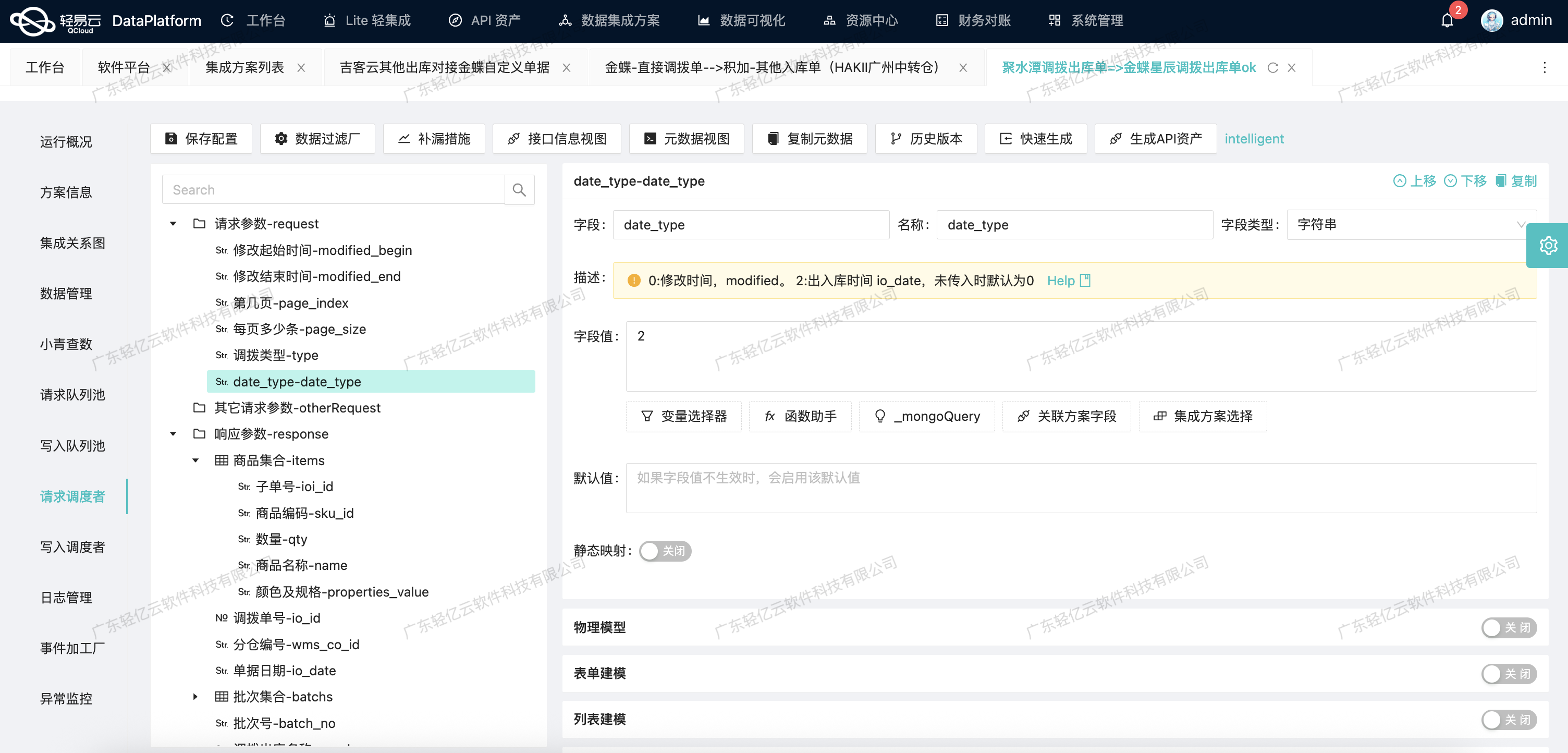The image size is (1568, 753).
Task: Click the intelligent link
Action: [x=1254, y=139]
